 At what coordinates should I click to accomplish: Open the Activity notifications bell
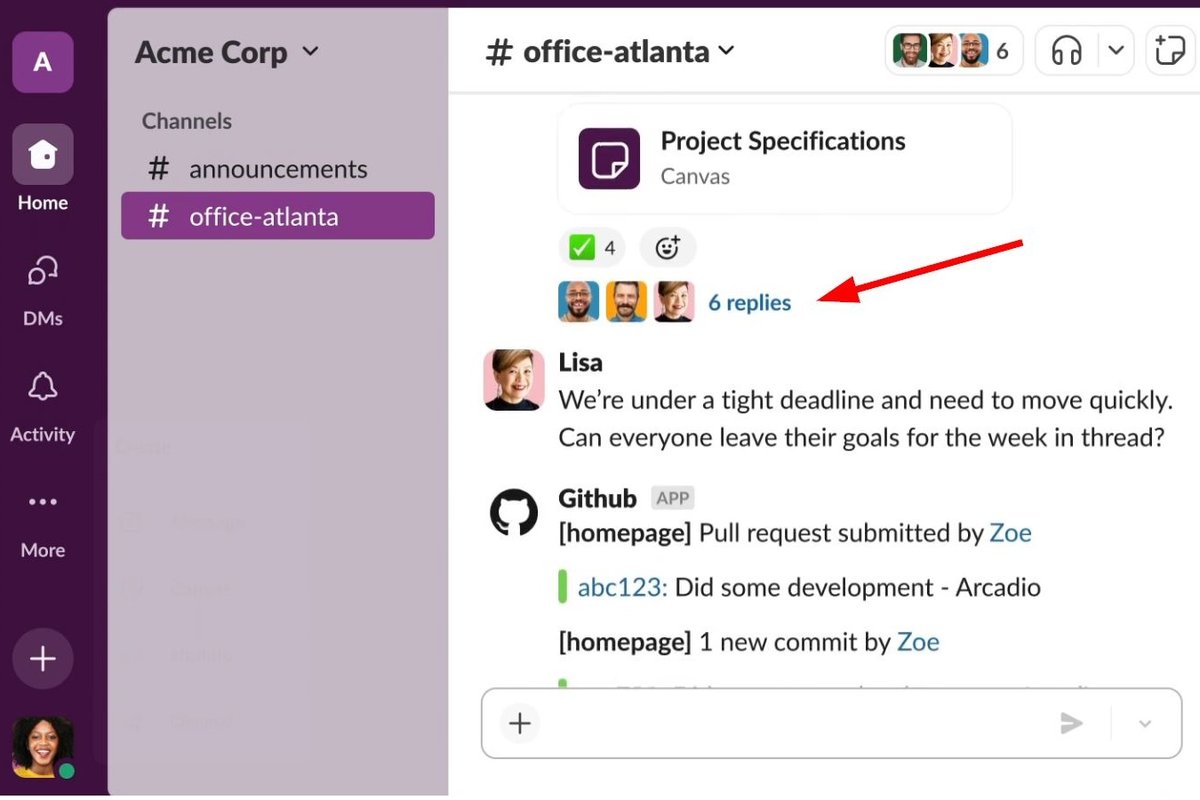coord(42,387)
